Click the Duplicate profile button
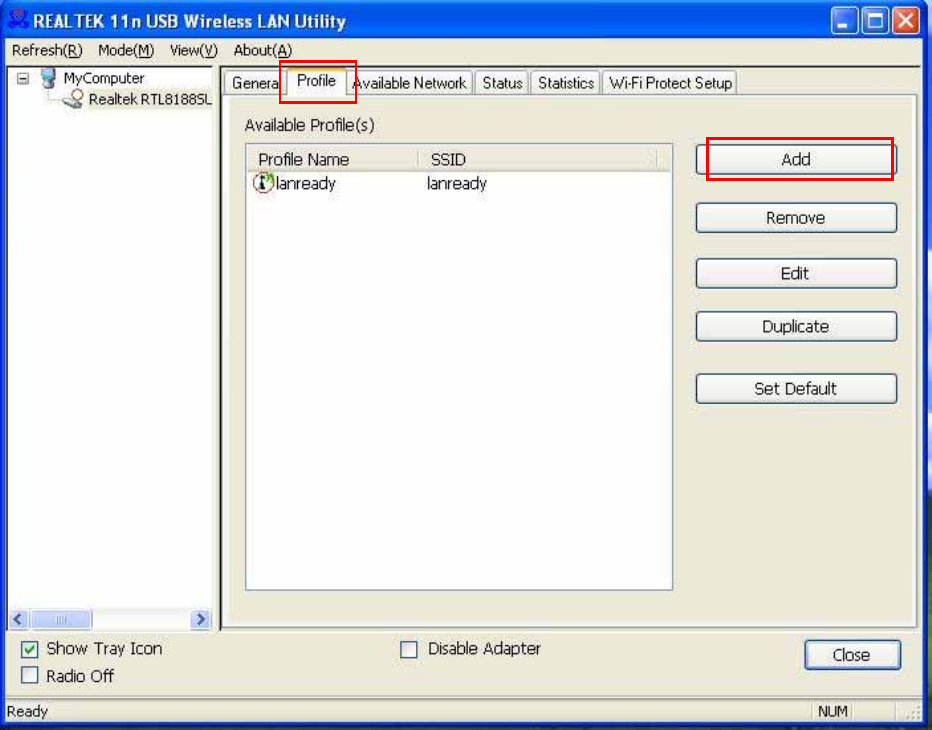 point(796,326)
